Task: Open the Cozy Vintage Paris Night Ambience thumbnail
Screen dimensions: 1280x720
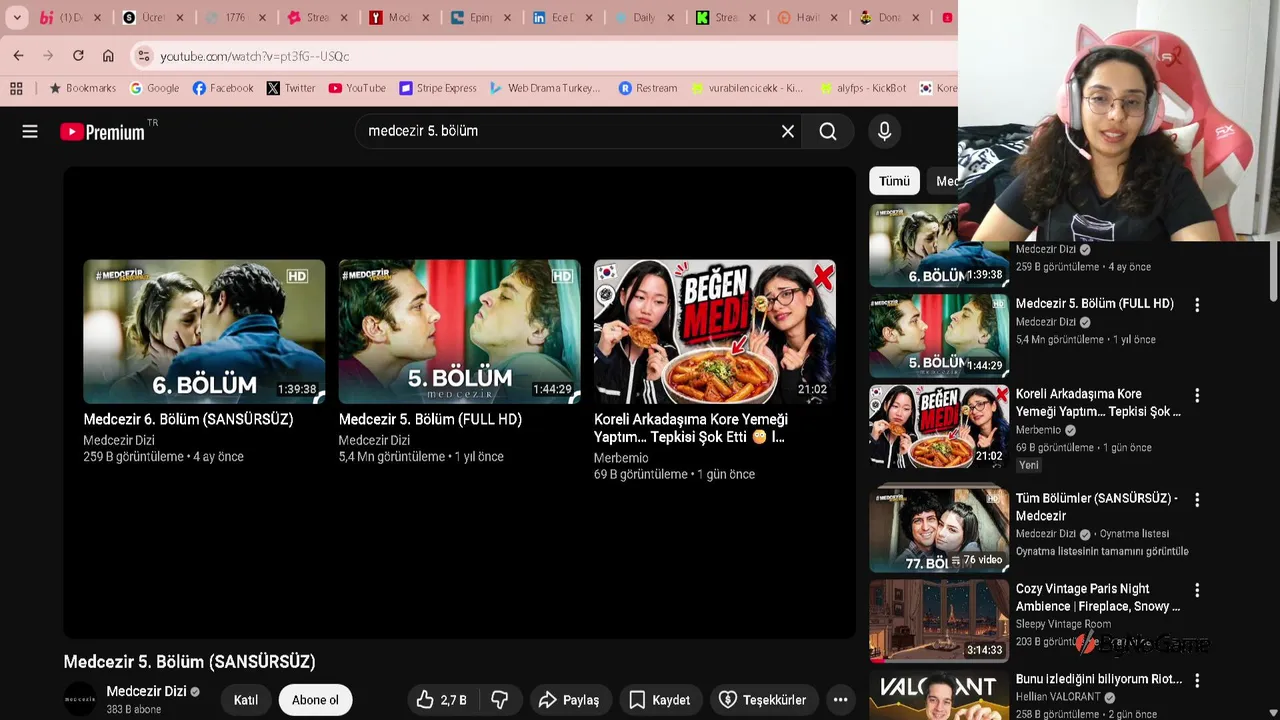Action: 939,620
